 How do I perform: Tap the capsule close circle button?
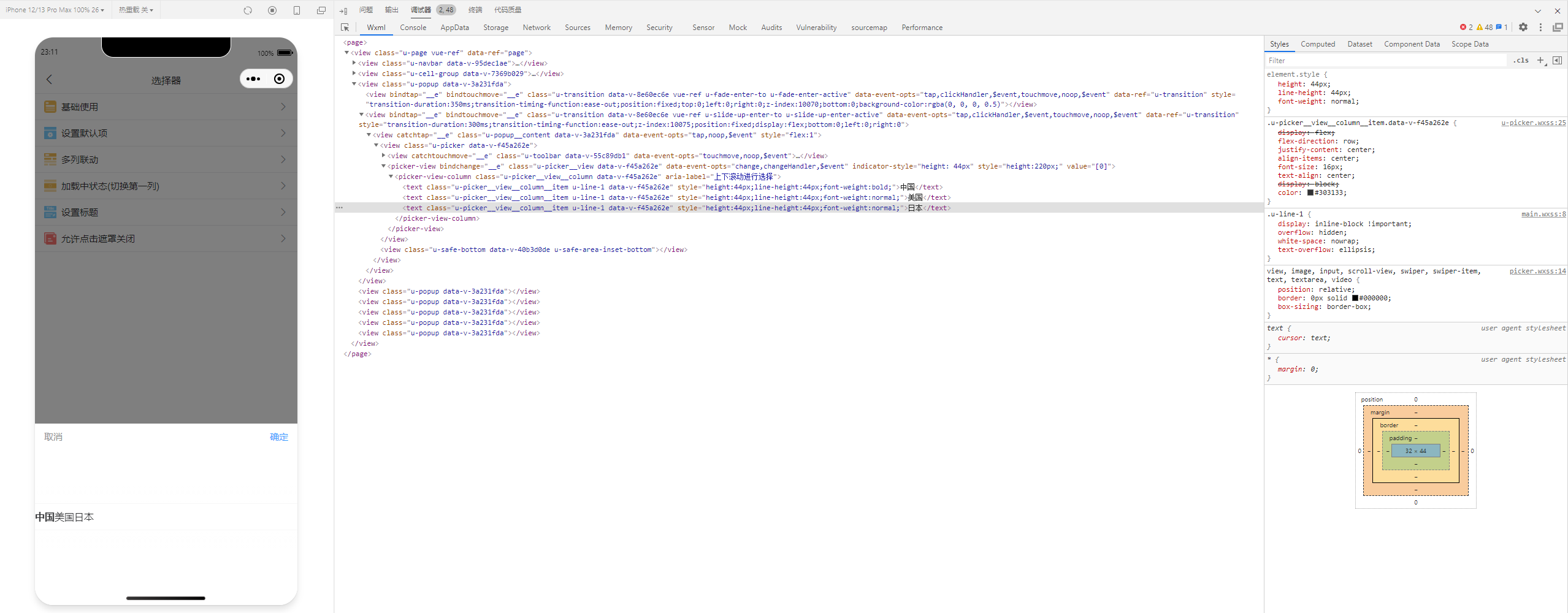click(279, 79)
